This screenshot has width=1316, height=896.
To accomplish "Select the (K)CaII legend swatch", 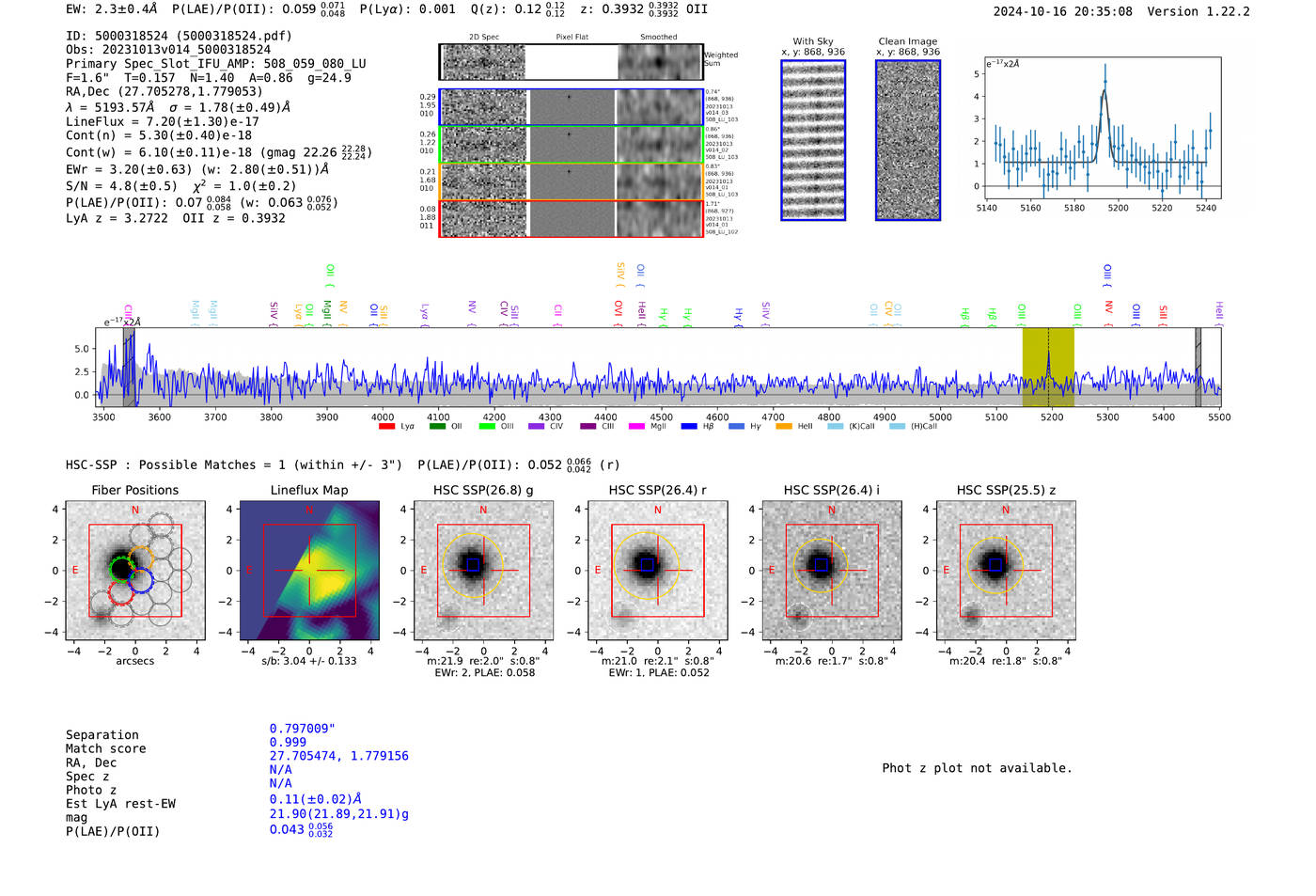I will click(835, 427).
